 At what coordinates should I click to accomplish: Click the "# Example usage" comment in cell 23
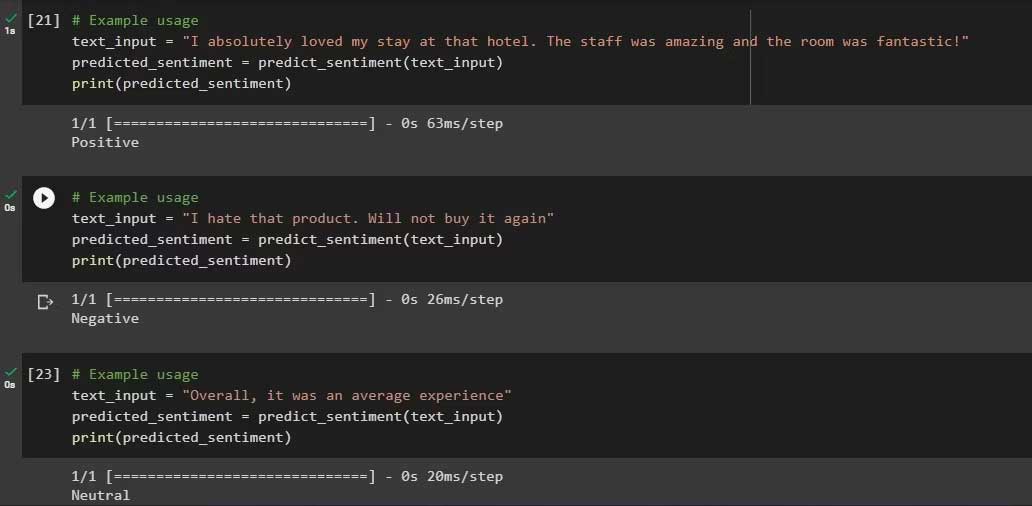tap(135, 374)
